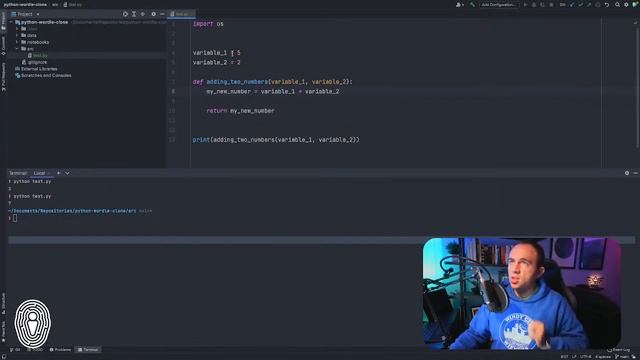Image resolution: width=640 pixels, height=360 pixels.
Task: Click python-wordle-clone in the breadcrumb bar
Action: tap(25, 4)
